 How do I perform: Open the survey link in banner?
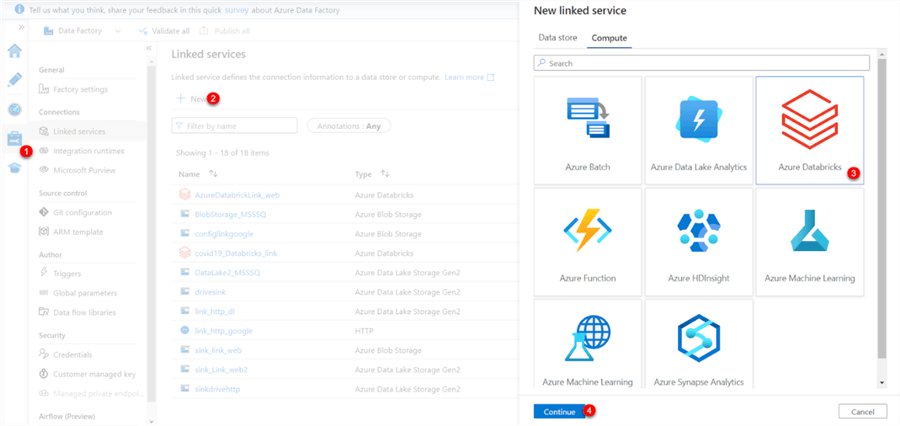[236, 10]
